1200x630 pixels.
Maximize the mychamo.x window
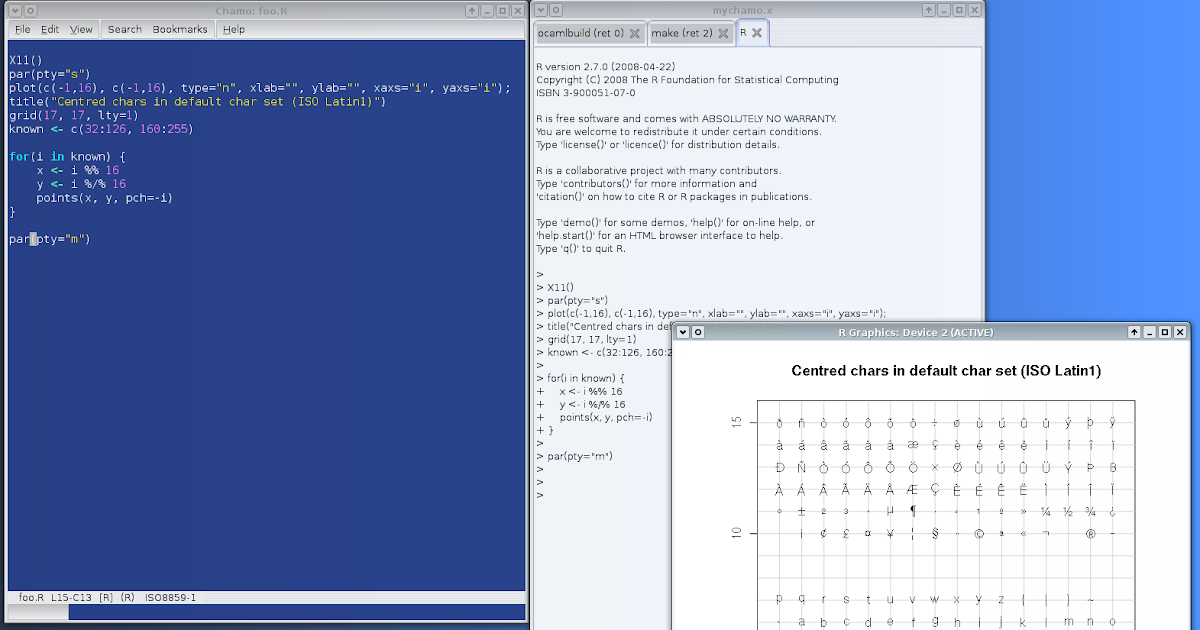coord(958,9)
